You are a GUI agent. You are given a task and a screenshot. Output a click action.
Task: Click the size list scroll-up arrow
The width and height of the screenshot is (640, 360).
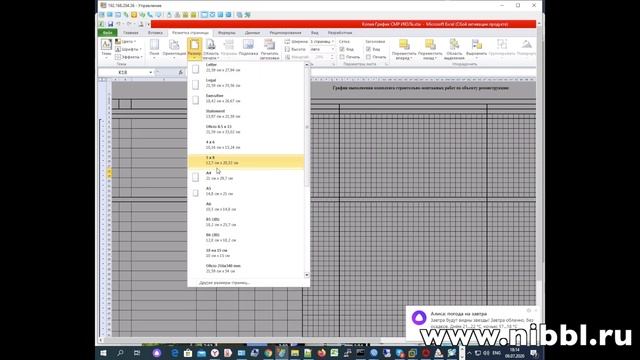[307, 65]
